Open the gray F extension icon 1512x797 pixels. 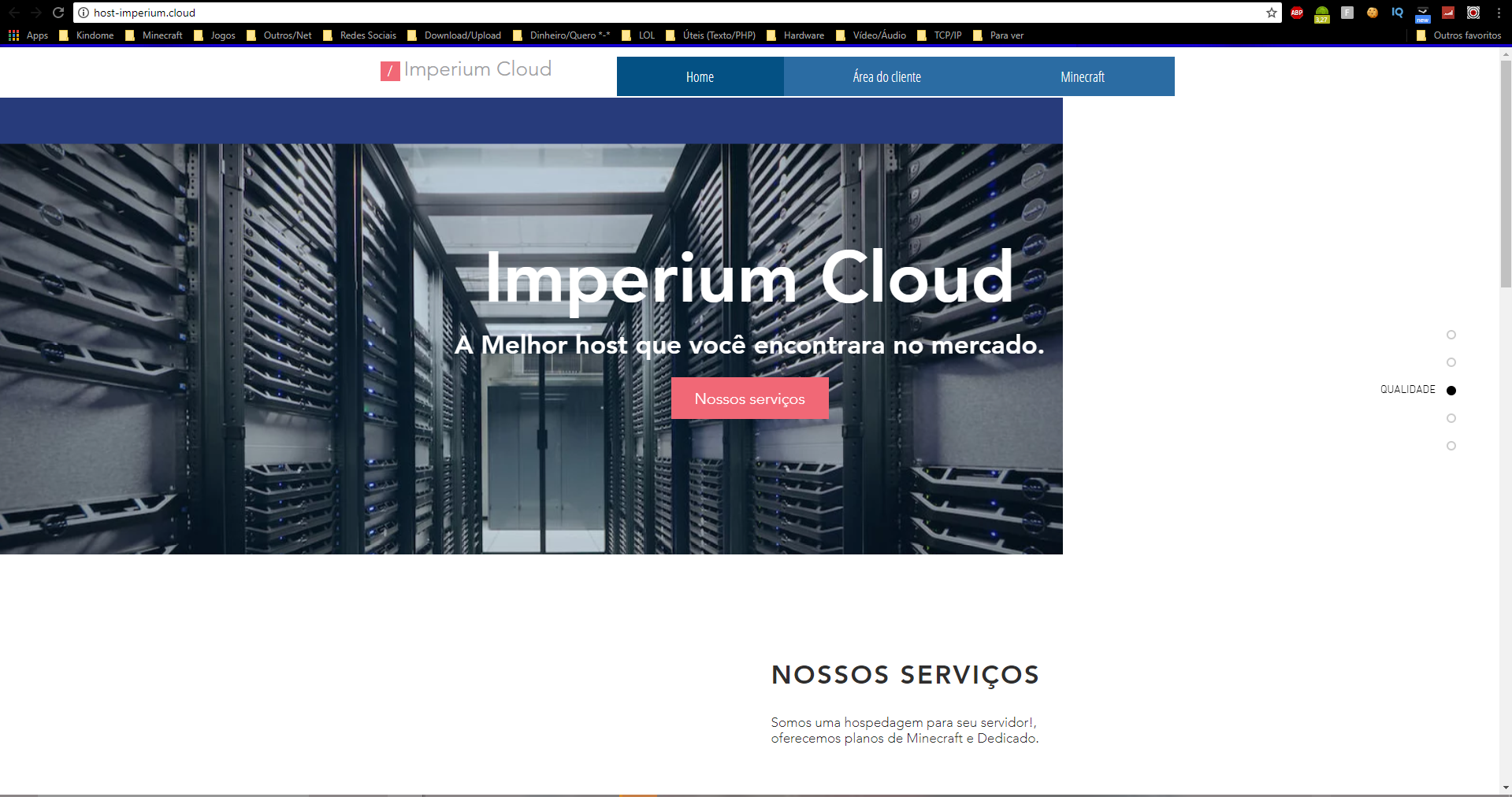tap(1347, 13)
